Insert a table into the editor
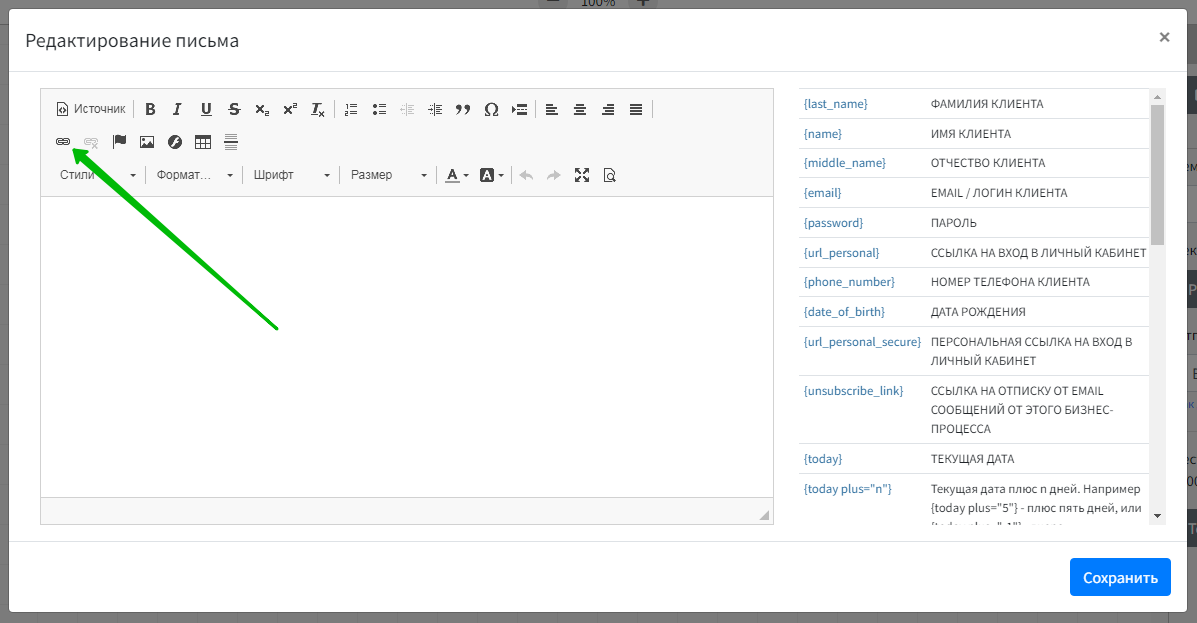The image size is (1197, 623). (203, 142)
